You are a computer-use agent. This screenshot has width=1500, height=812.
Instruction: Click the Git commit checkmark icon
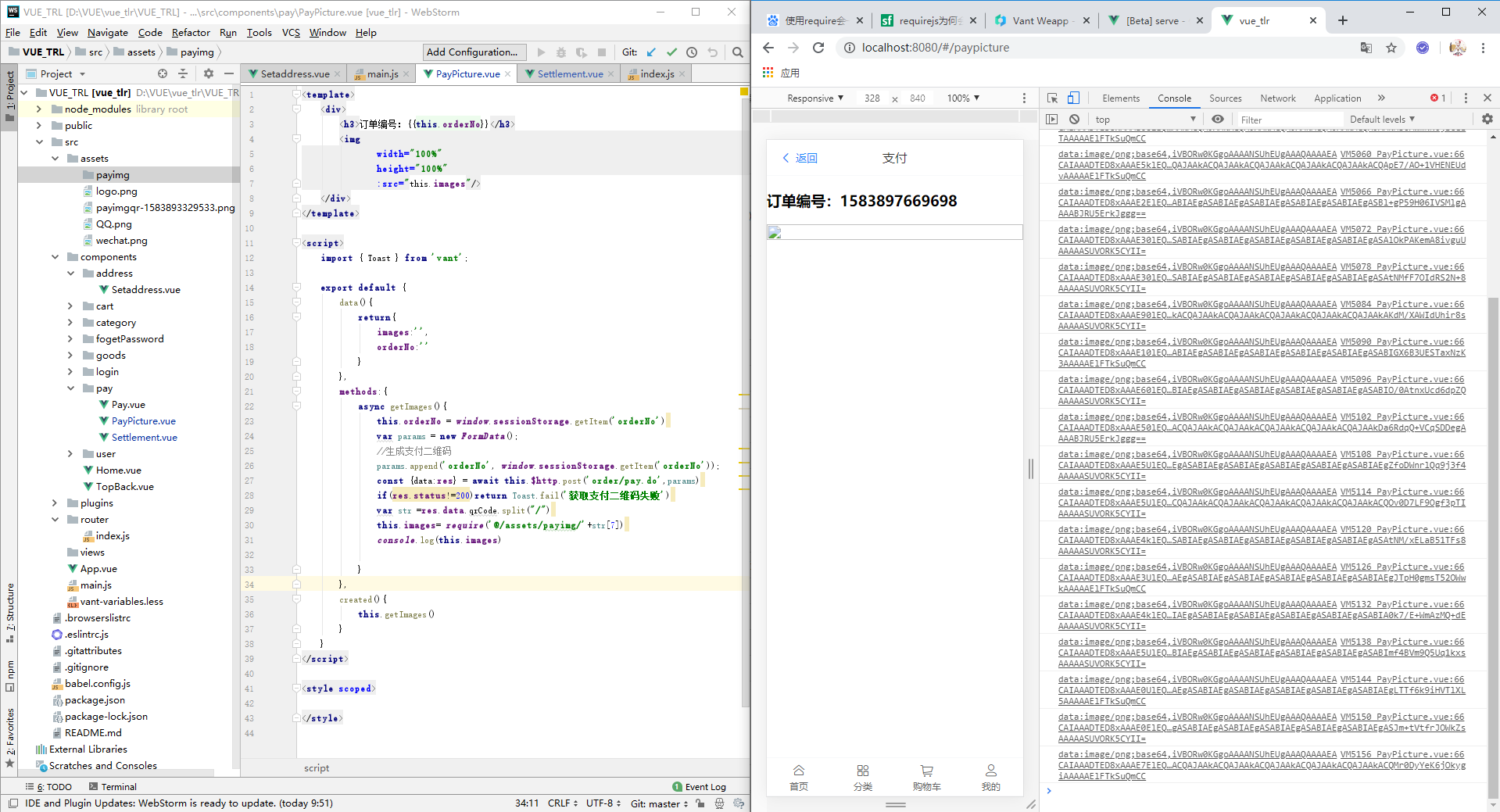pos(671,52)
